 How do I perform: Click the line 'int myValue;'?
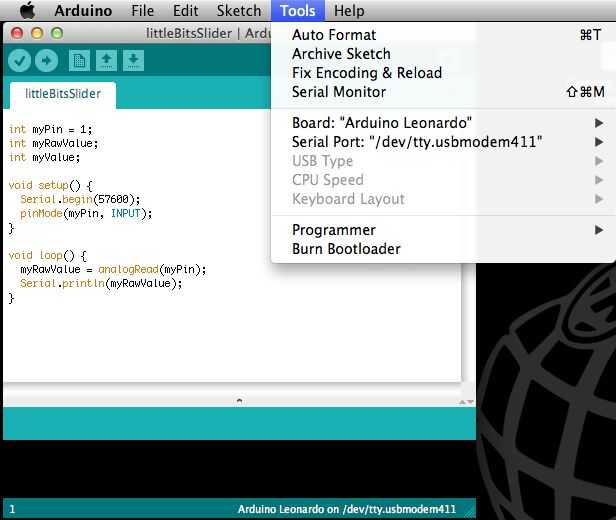click(x=44, y=157)
